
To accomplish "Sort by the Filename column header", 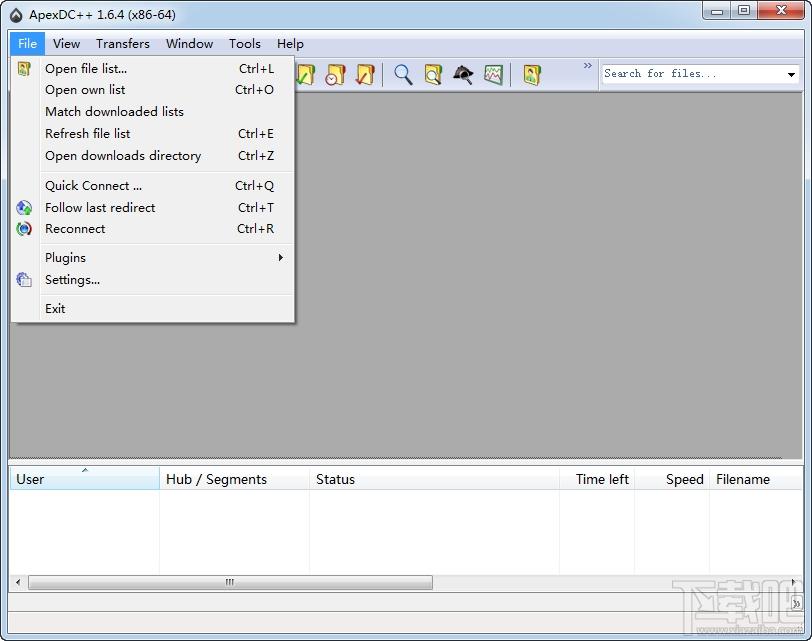I will [x=756, y=479].
